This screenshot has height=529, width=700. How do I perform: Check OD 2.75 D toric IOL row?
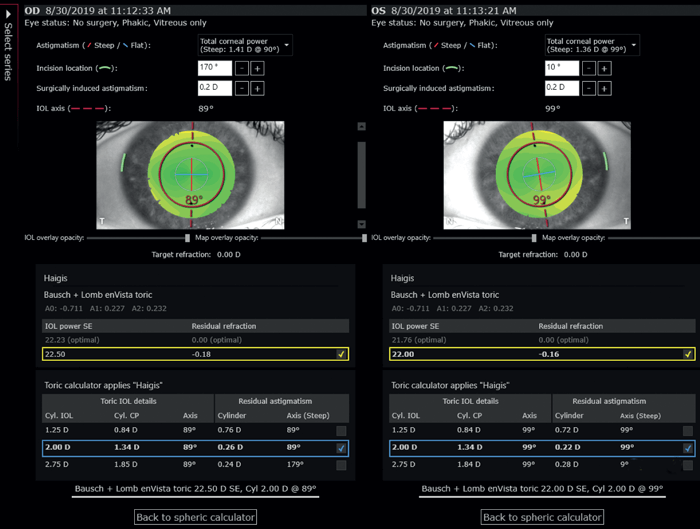pyautogui.click(x=341, y=465)
